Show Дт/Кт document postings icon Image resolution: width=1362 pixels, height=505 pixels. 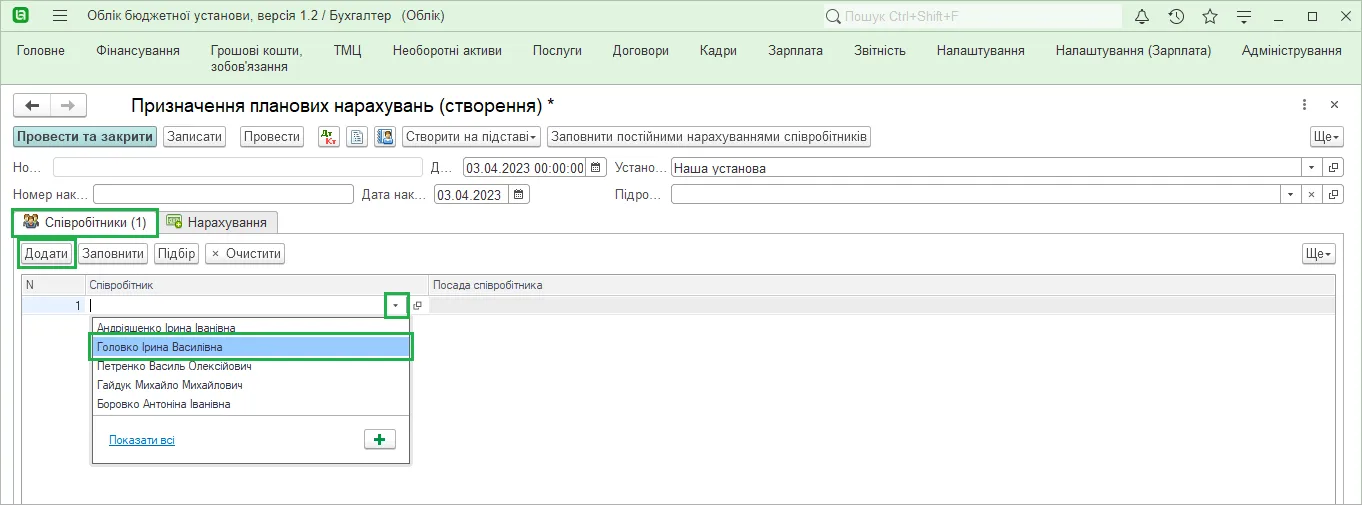(x=329, y=137)
